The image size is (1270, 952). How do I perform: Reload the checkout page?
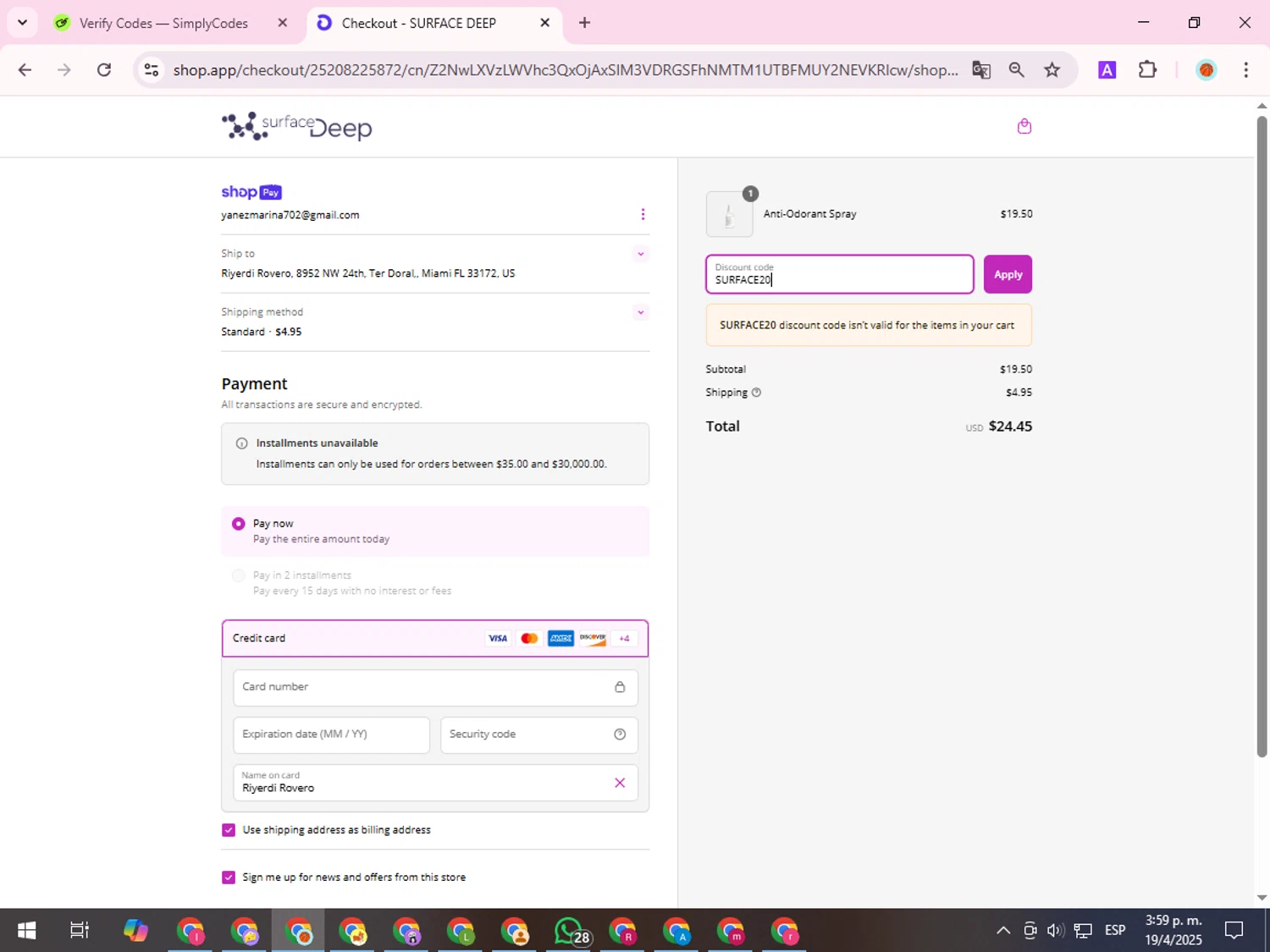(x=104, y=70)
